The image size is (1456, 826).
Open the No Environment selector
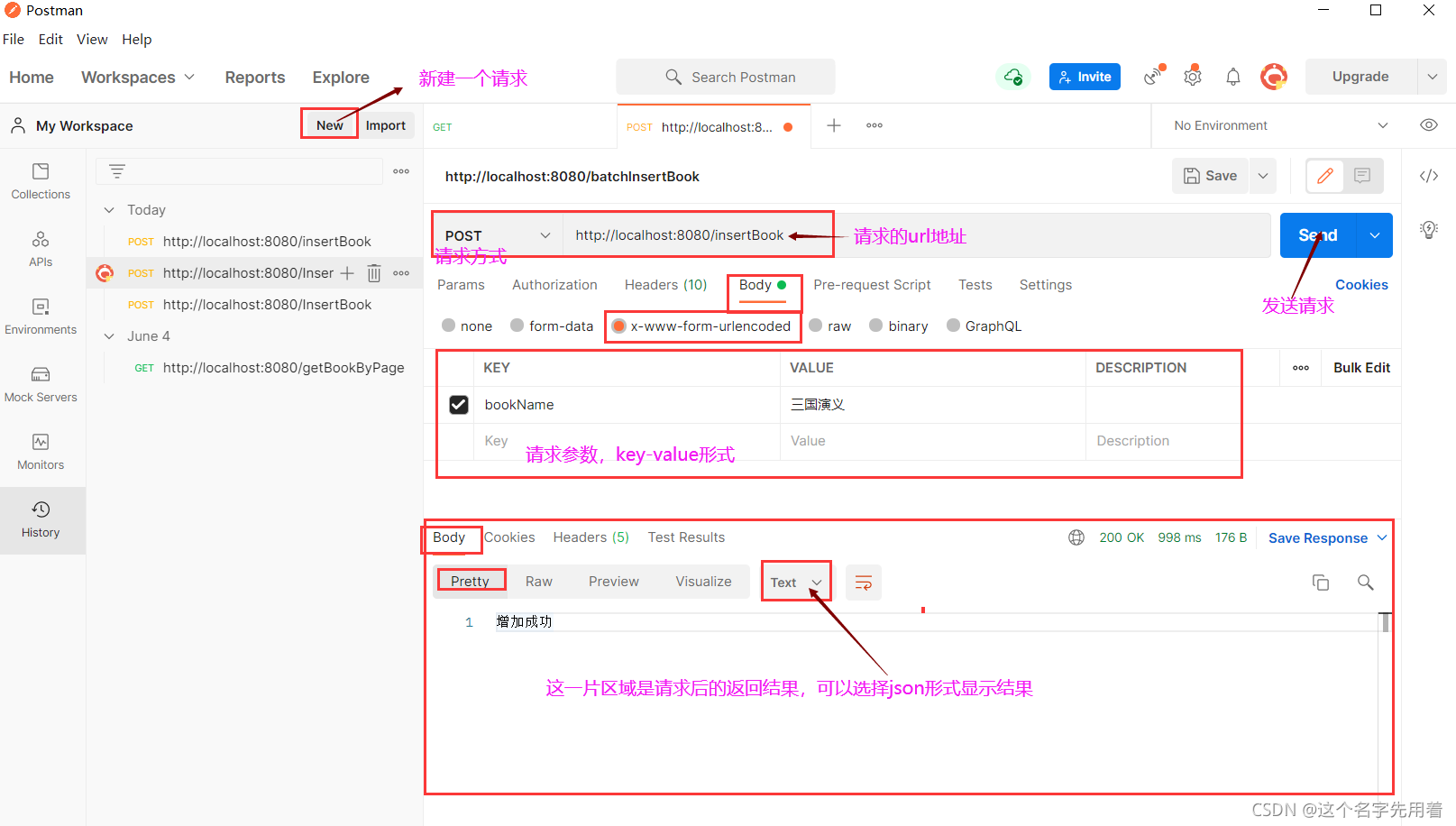point(1280,125)
